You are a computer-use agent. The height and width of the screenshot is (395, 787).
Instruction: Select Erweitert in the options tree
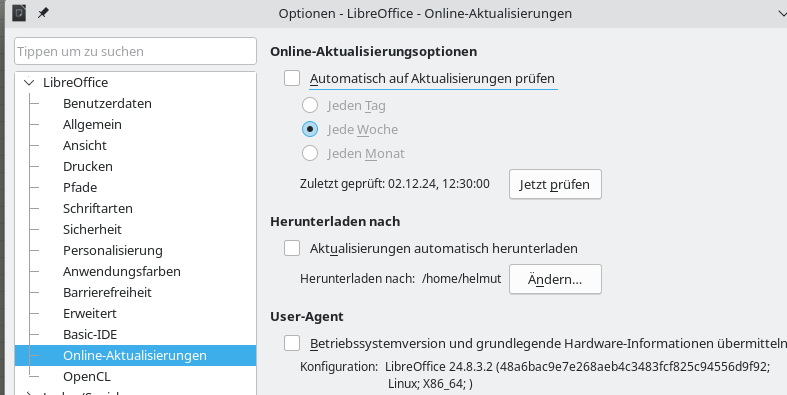89,314
